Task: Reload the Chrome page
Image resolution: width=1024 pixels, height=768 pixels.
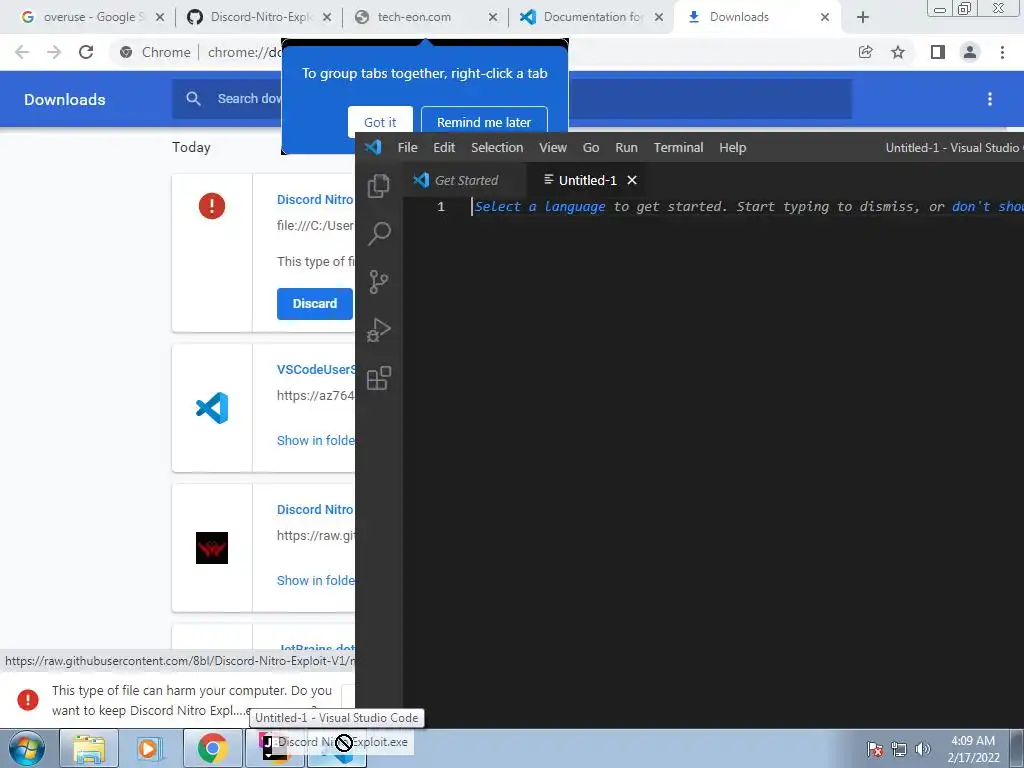Action: (x=86, y=52)
